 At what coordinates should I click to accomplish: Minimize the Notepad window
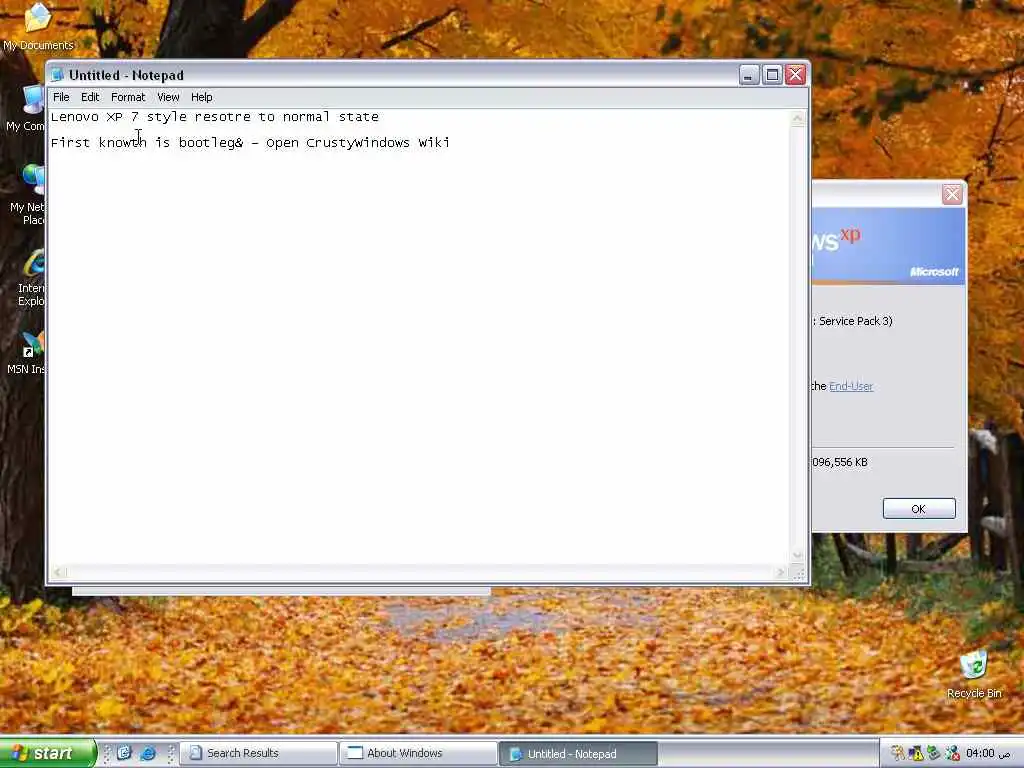(x=748, y=75)
